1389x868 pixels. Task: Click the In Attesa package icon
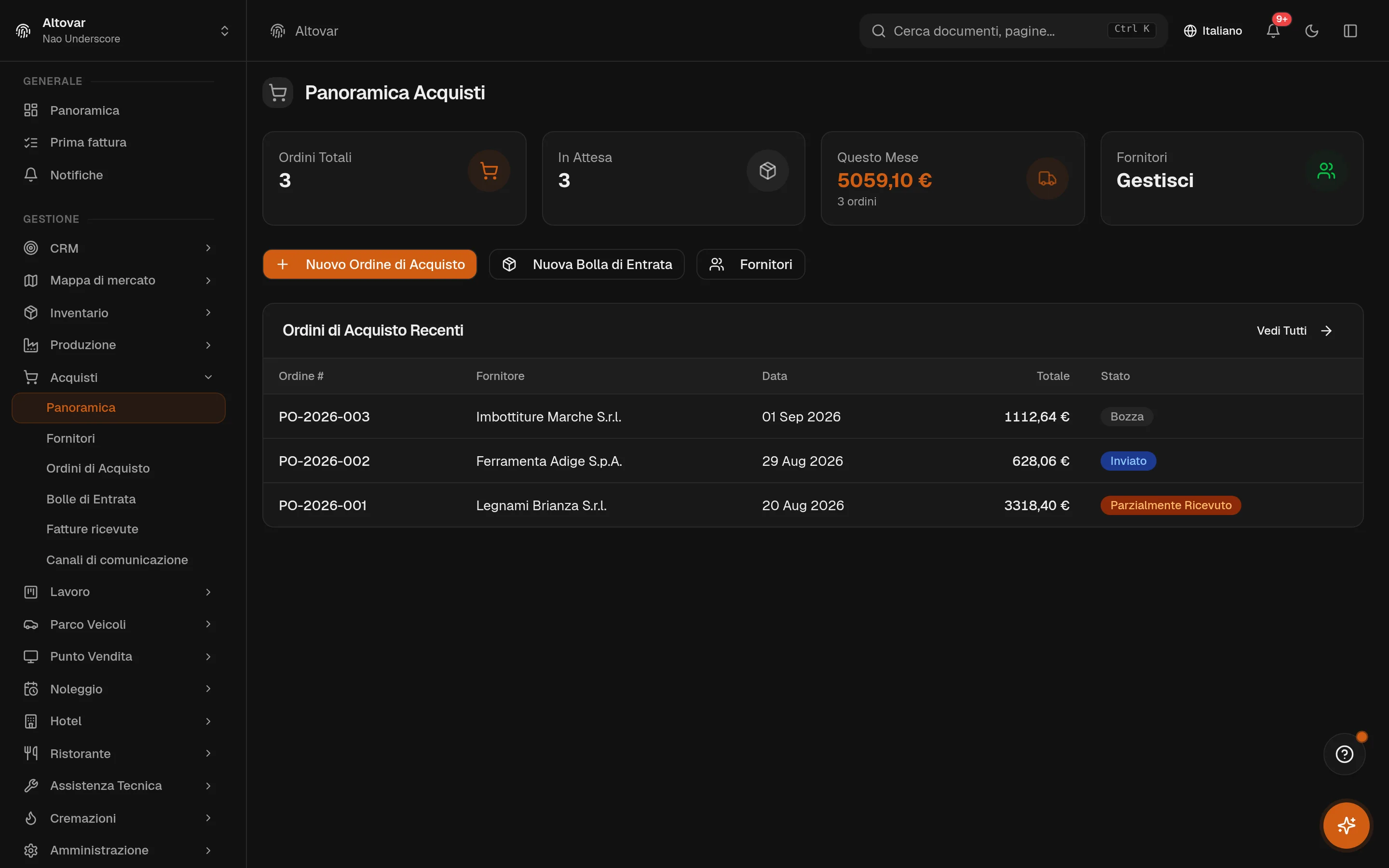pos(767,171)
